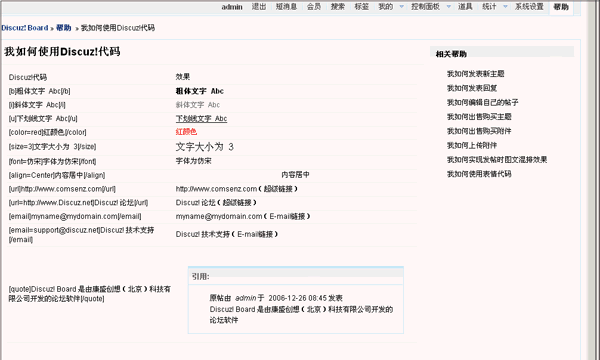
Task: Expand the 控制面板 dropdown arrow
Action: point(448,7)
